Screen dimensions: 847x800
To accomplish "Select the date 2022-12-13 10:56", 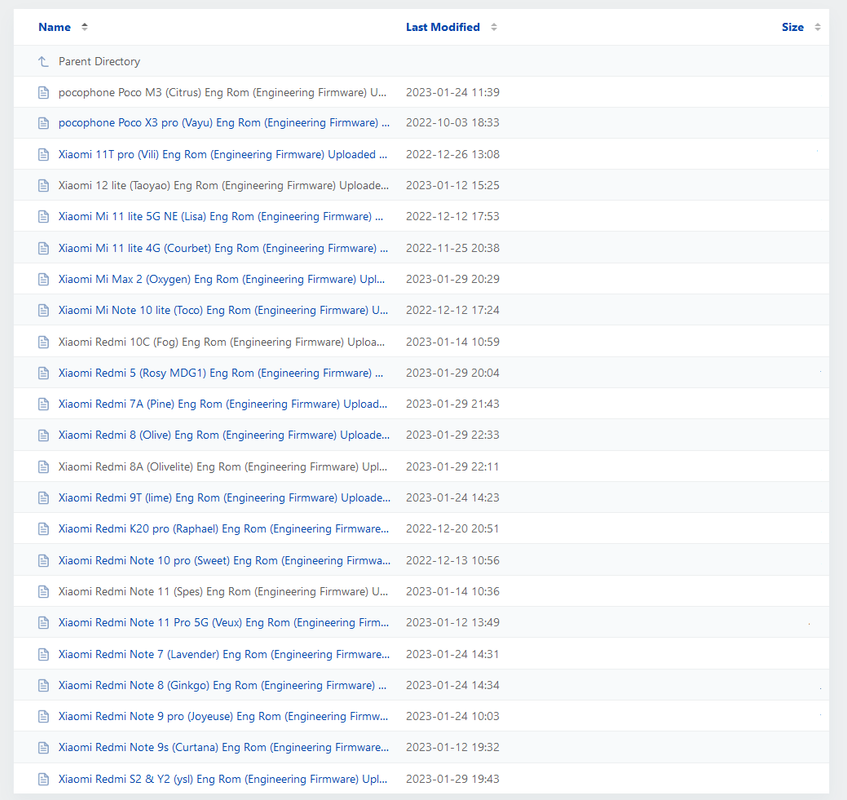I will [453, 561].
